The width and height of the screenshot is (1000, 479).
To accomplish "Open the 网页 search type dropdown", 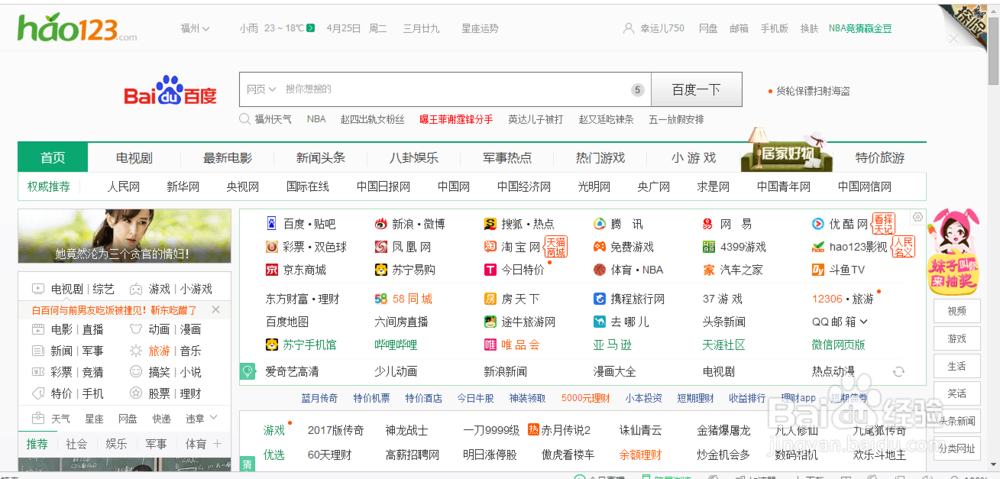I will 261,89.
